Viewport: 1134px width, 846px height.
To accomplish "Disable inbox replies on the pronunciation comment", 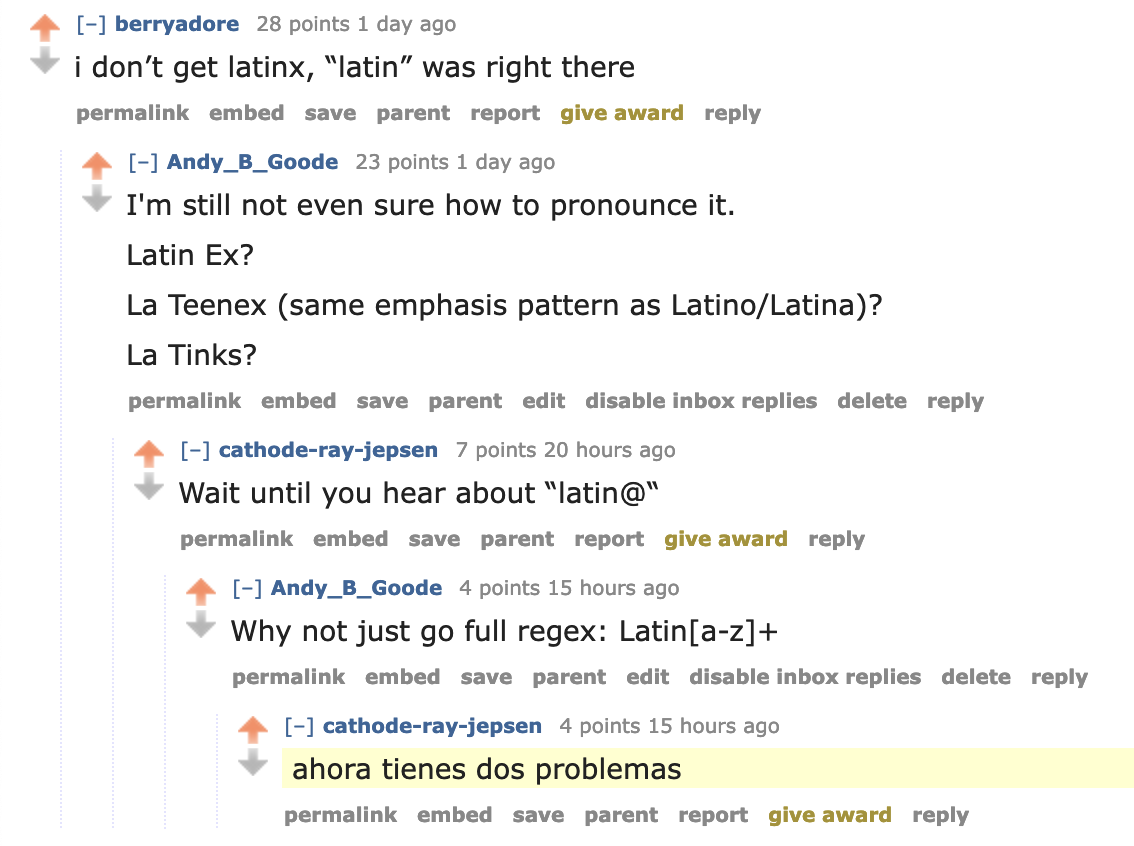I will coord(701,400).
